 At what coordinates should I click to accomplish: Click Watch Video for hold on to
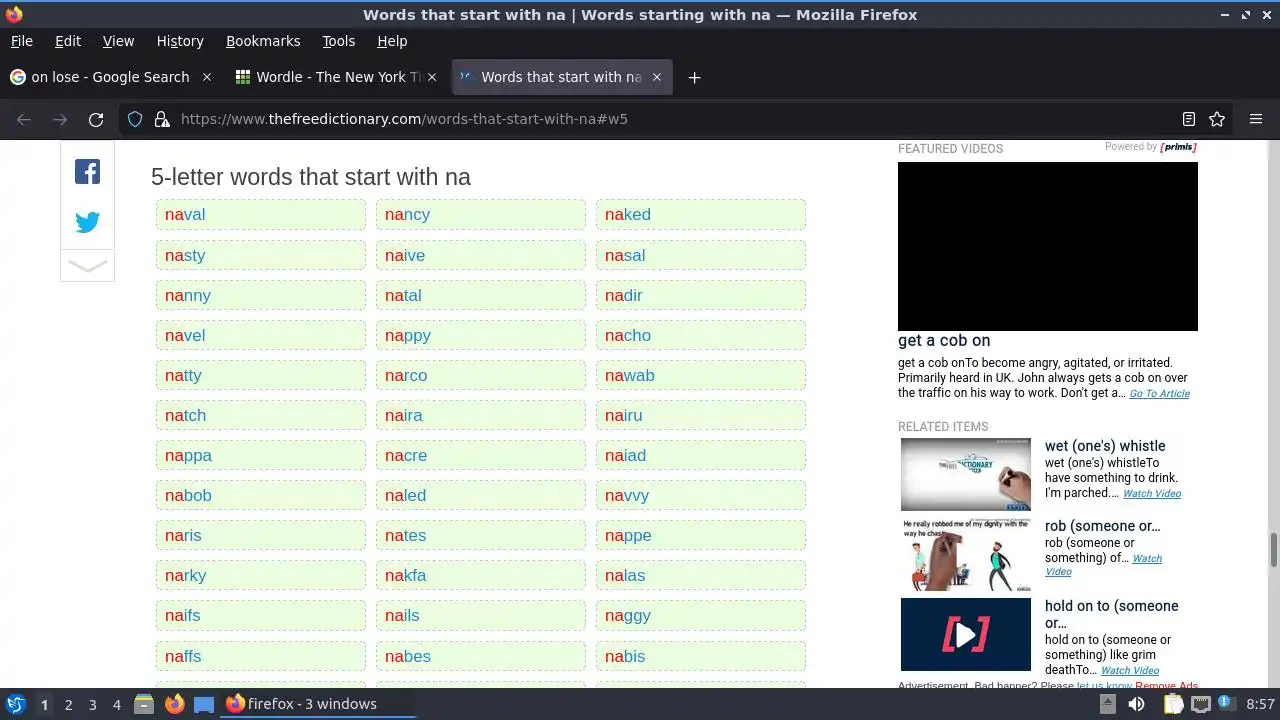[x=1130, y=671]
